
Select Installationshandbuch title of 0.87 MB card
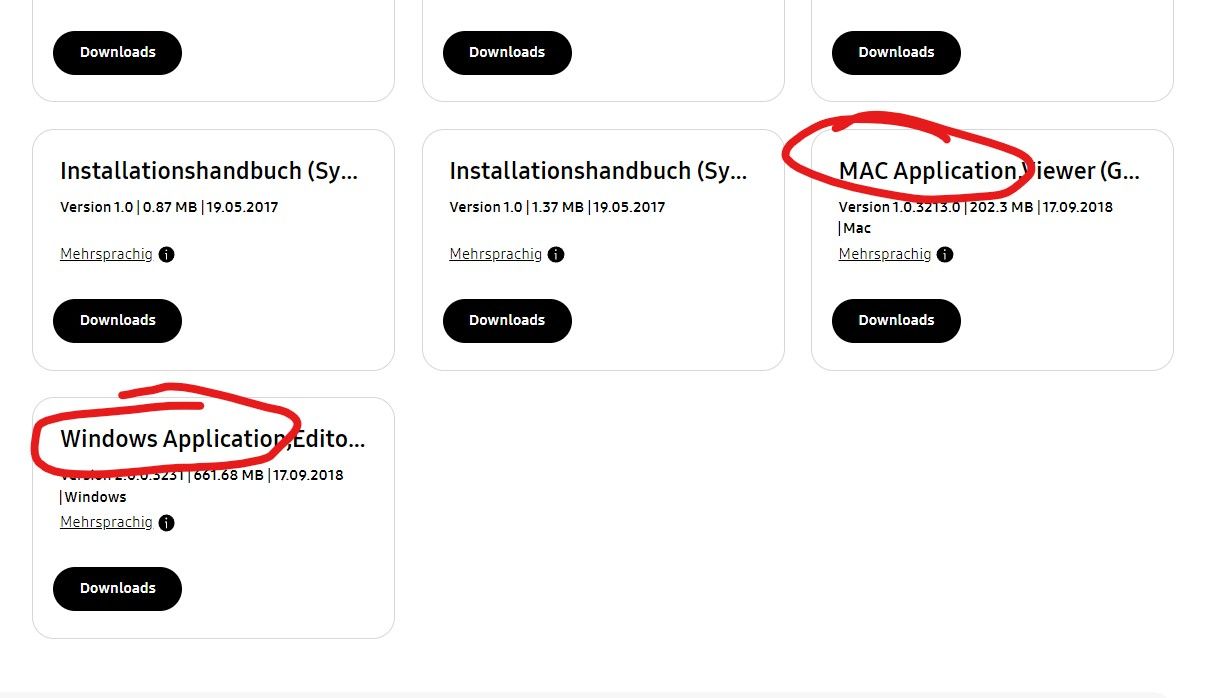point(208,171)
